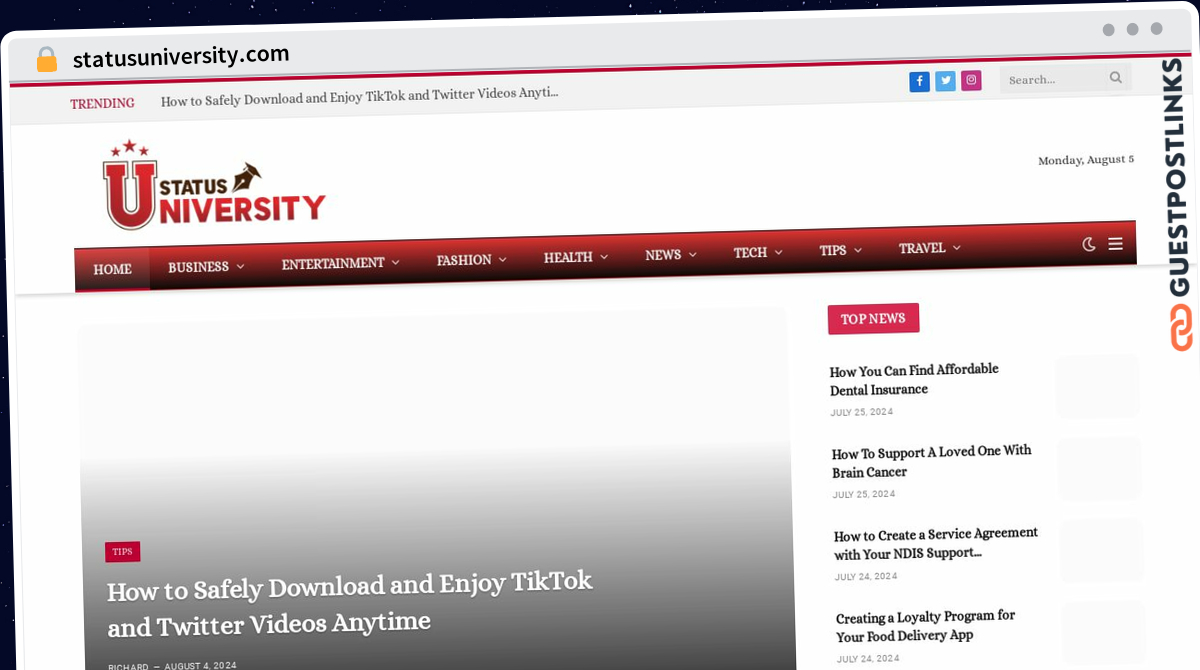Go to the Home menu item
This screenshot has height=670, width=1200.
pyautogui.click(x=112, y=269)
